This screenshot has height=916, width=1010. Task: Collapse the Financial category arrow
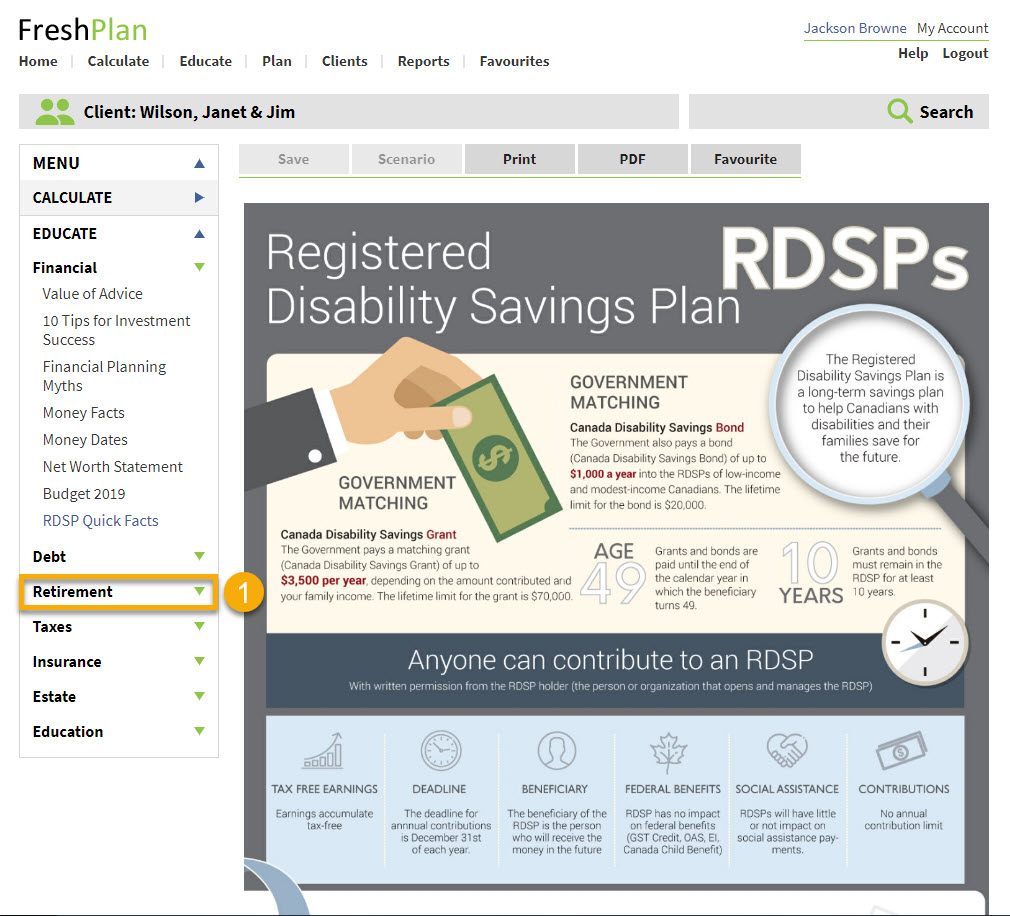(199, 267)
